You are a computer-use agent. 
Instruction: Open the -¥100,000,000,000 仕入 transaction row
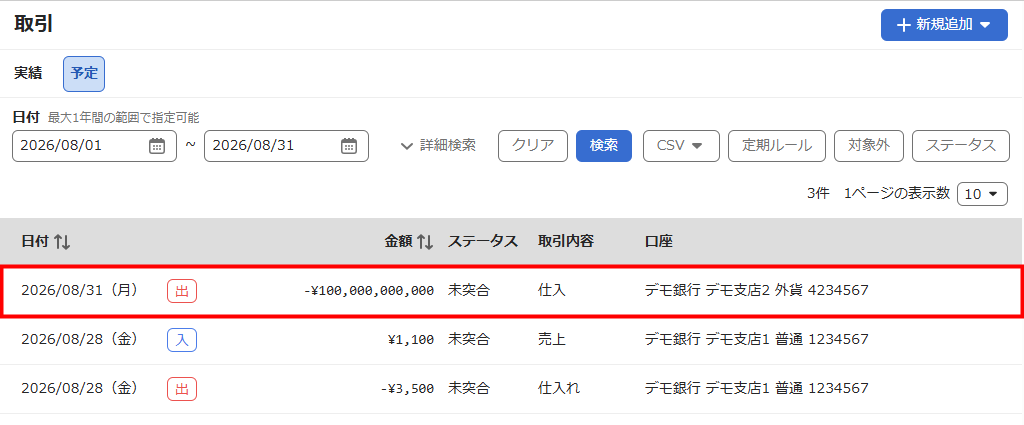point(511,291)
